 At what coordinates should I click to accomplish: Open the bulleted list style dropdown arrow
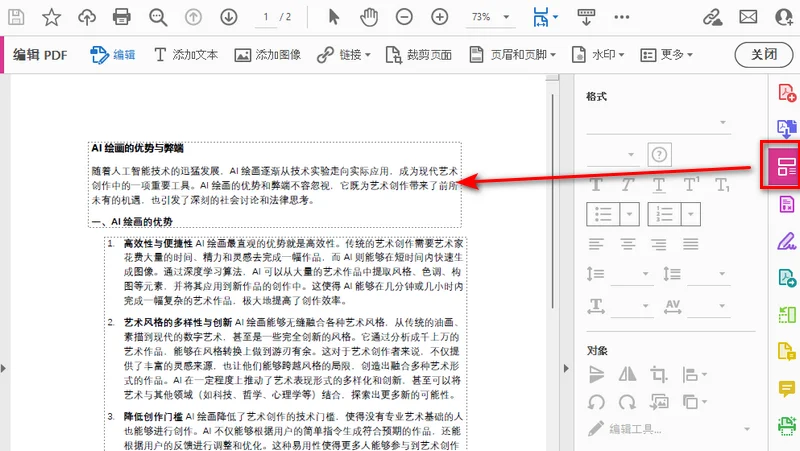[x=629, y=214]
